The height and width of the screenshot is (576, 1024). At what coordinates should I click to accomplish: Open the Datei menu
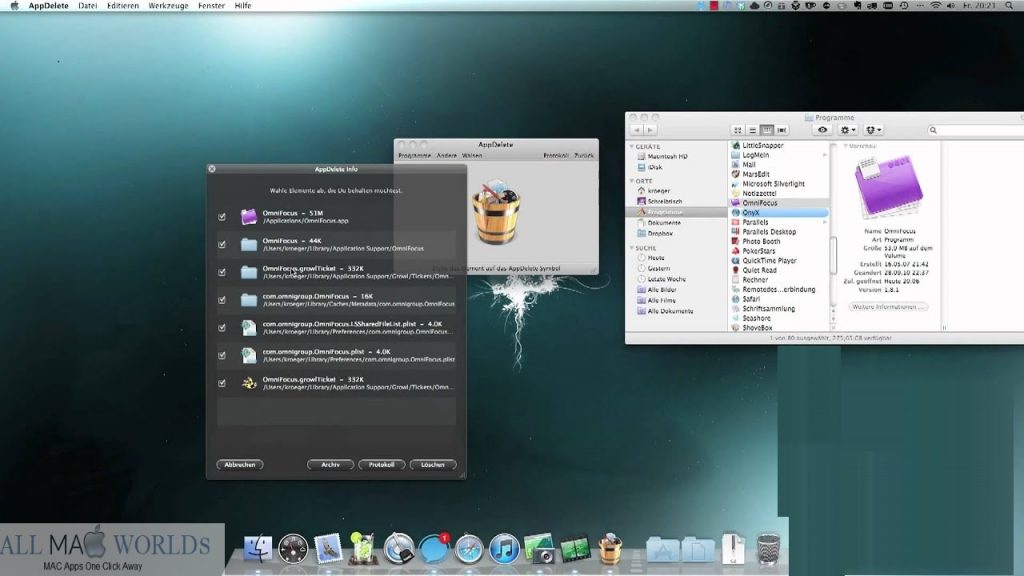click(88, 5)
